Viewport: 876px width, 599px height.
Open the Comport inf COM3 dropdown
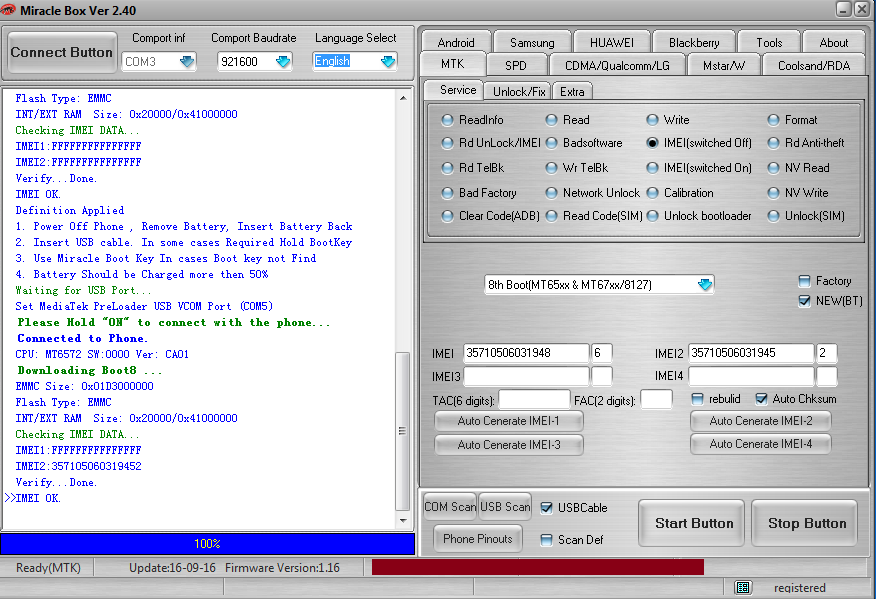point(187,61)
